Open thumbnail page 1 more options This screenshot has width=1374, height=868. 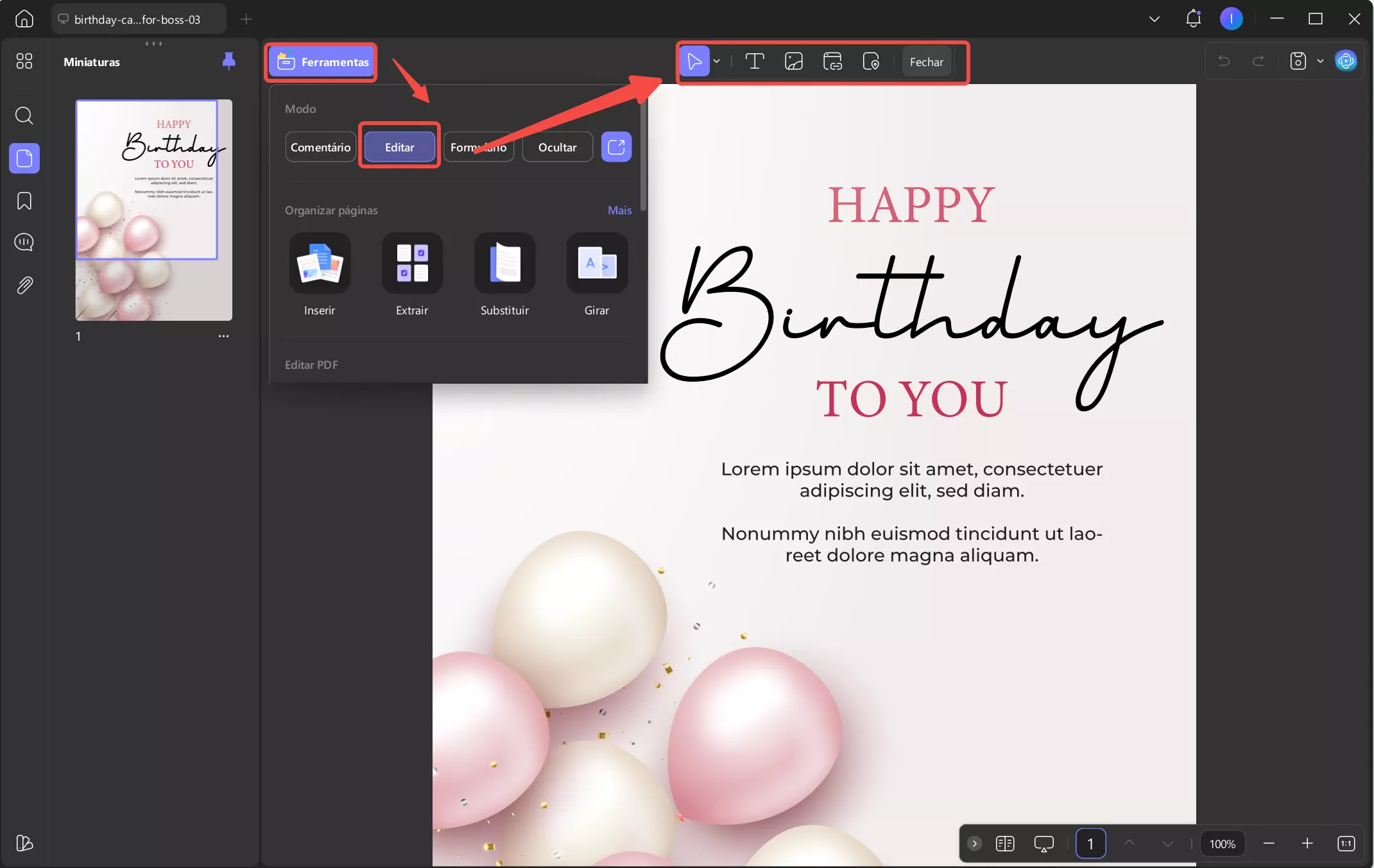pyautogui.click(x=223, y=336)
